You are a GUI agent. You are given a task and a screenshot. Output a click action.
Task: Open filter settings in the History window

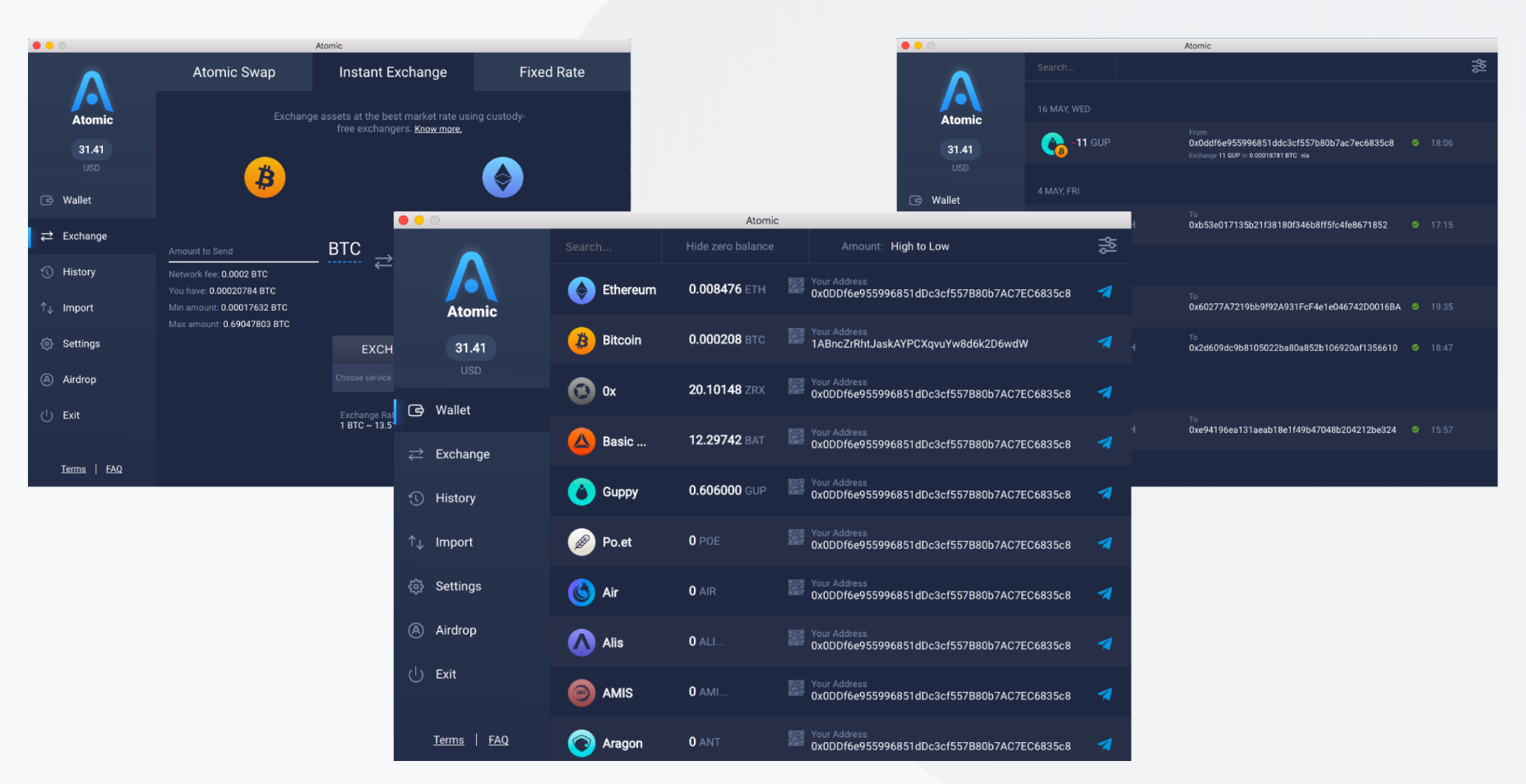click(1478, 67)
